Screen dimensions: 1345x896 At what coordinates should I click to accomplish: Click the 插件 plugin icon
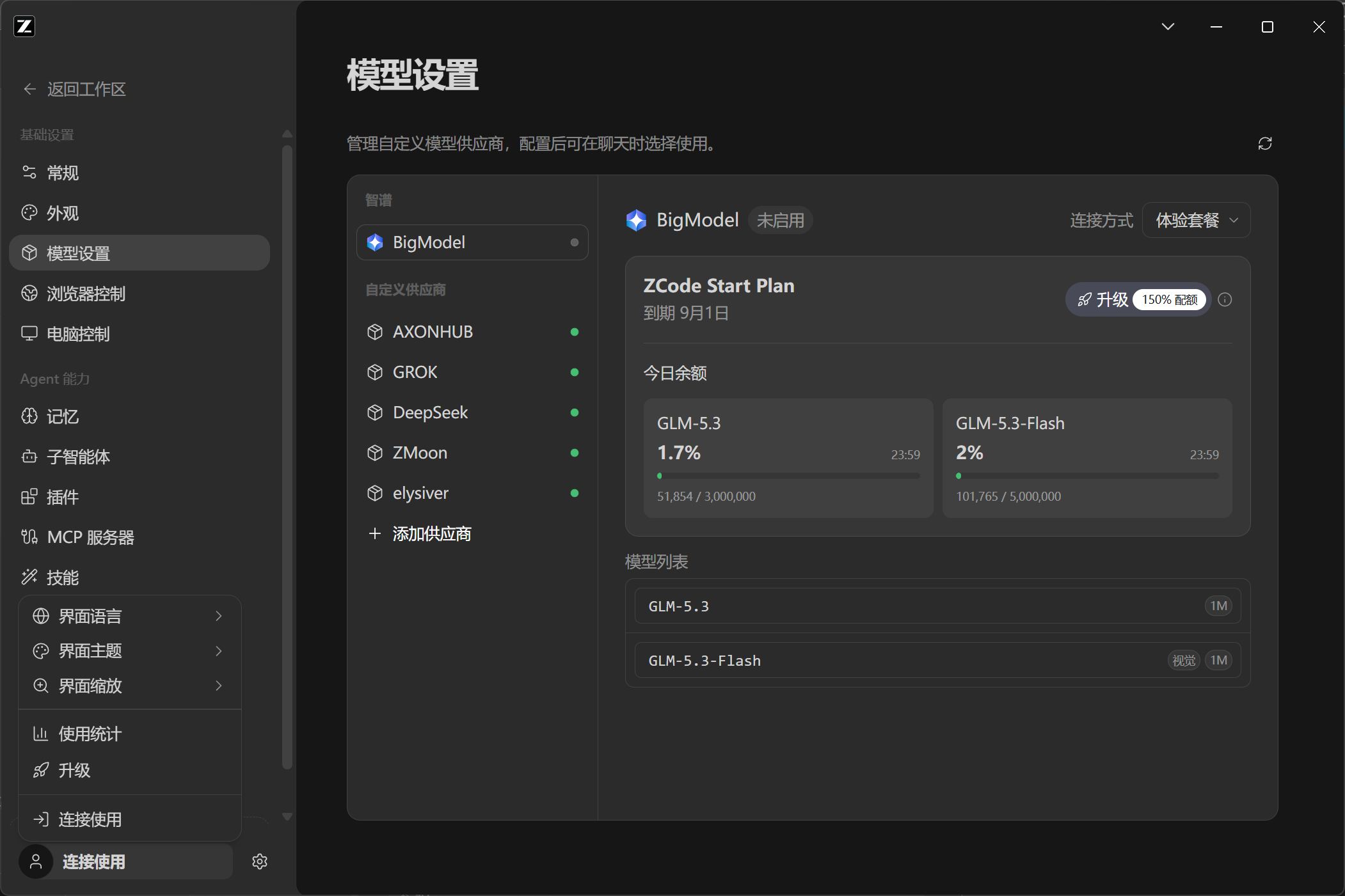point(29,497)
